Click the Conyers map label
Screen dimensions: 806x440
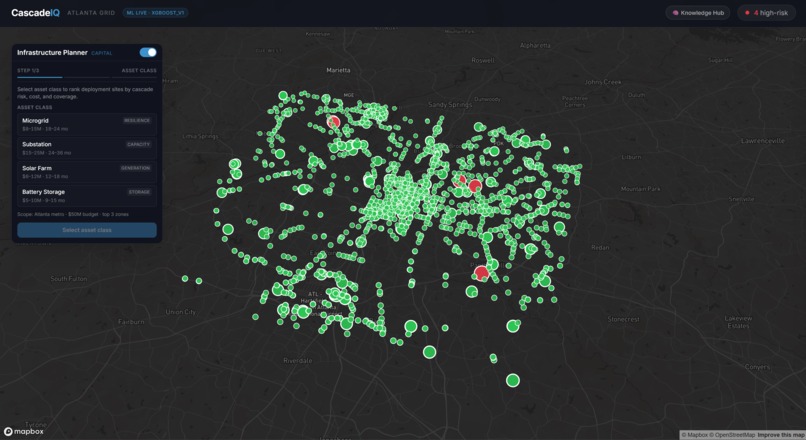(x=757, y=366)
